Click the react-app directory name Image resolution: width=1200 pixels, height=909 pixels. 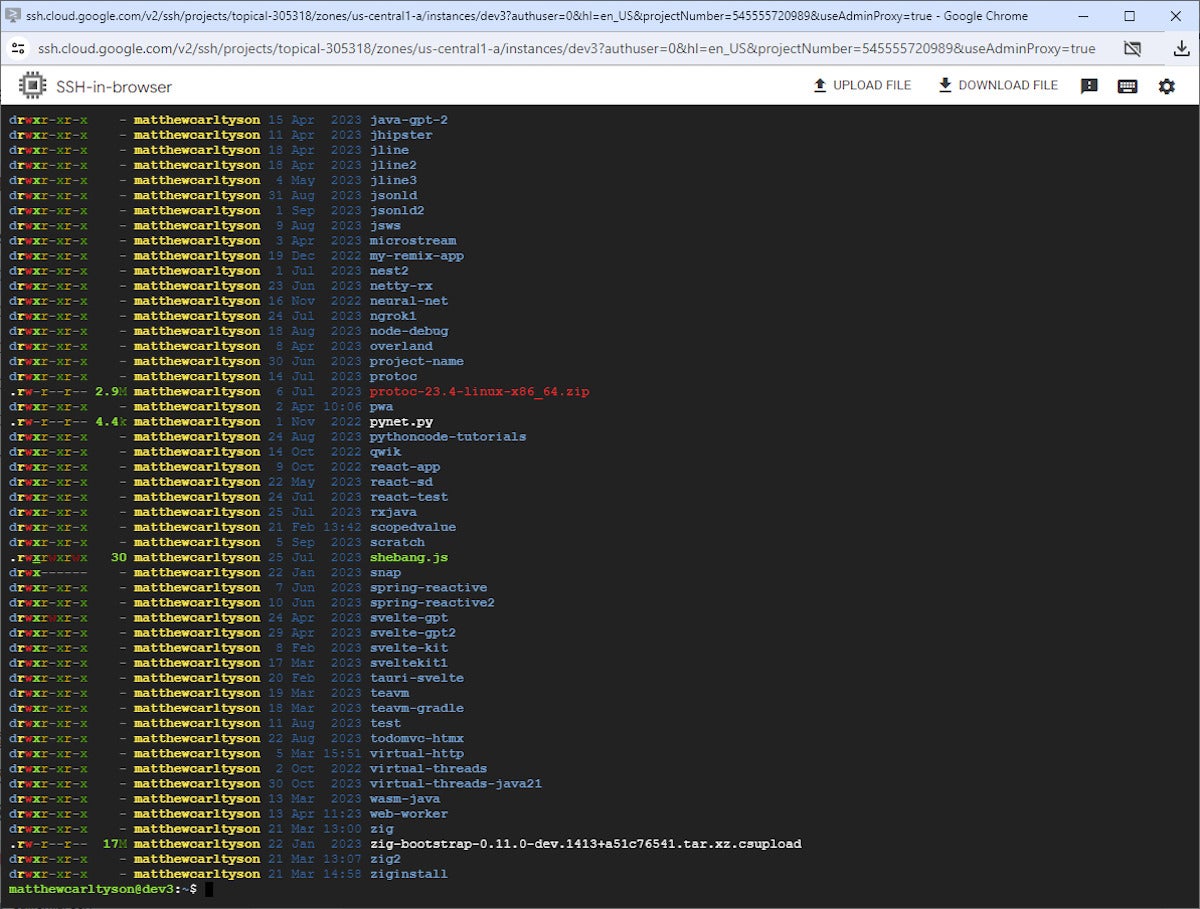click(405, 467)
